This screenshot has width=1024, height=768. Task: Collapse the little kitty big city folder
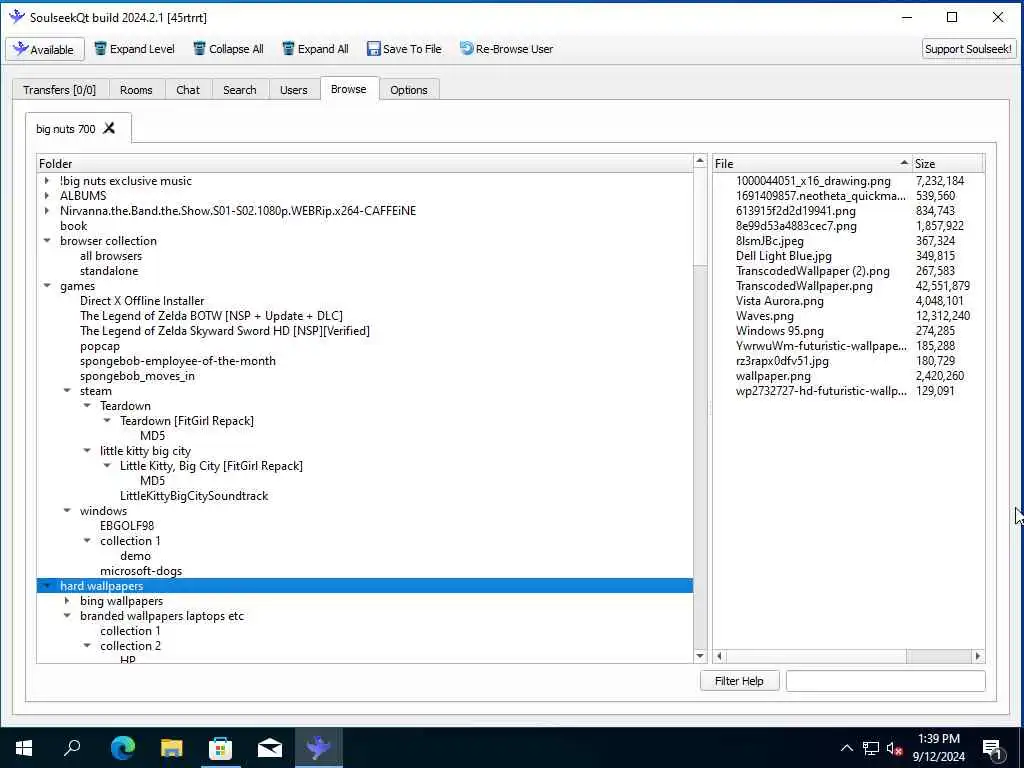click(87, 451)
